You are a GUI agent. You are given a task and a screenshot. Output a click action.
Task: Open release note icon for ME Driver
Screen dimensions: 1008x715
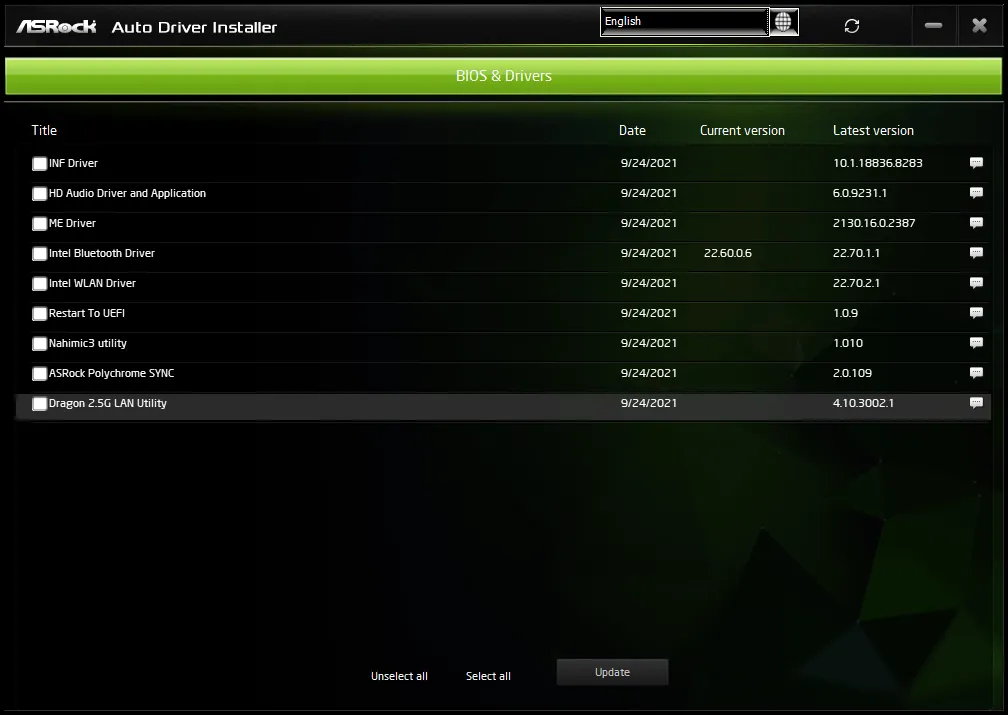pyautogui.click(x=976, y=223)
